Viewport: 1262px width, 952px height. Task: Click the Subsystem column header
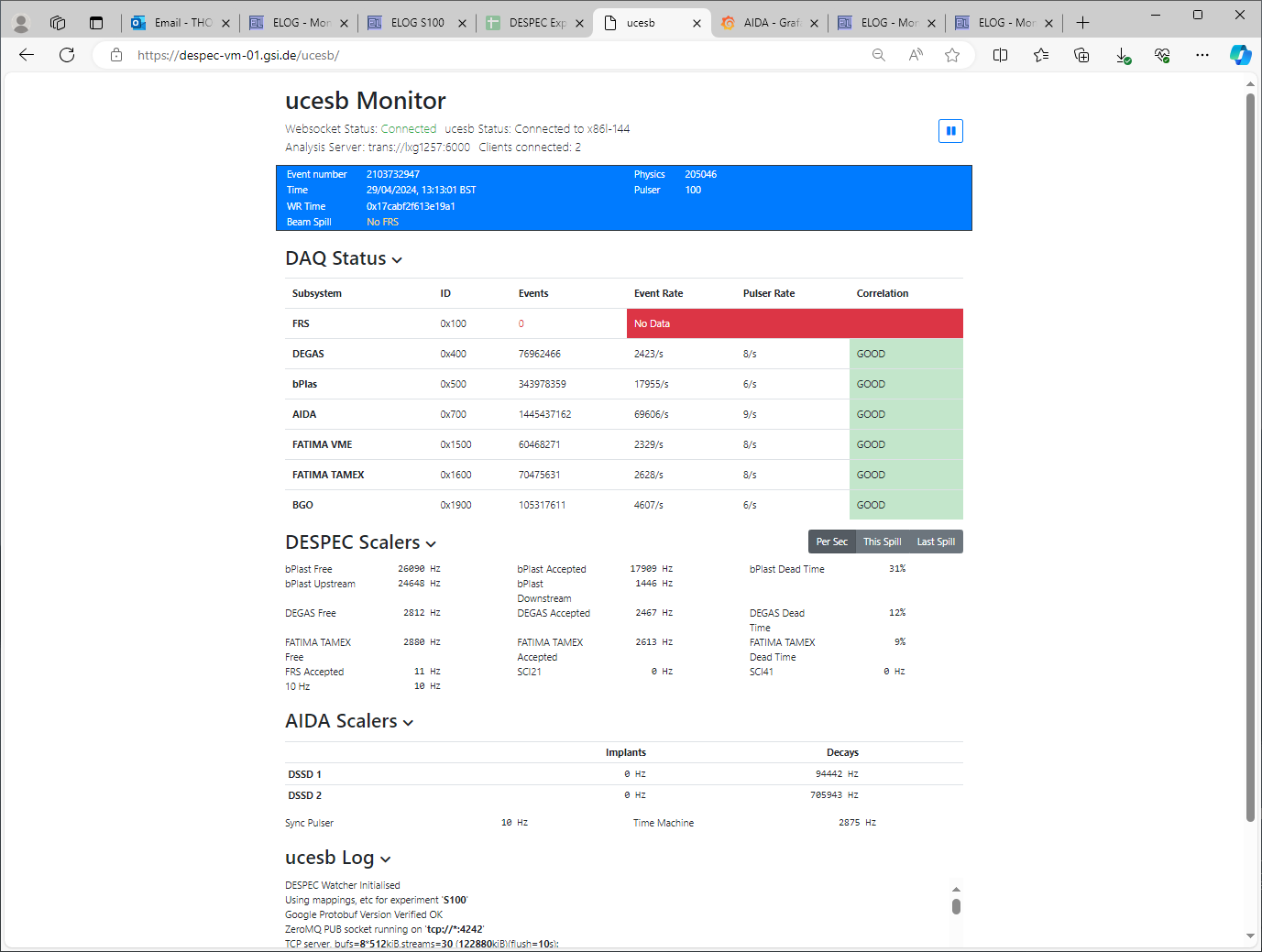click(x=317, y=293)
